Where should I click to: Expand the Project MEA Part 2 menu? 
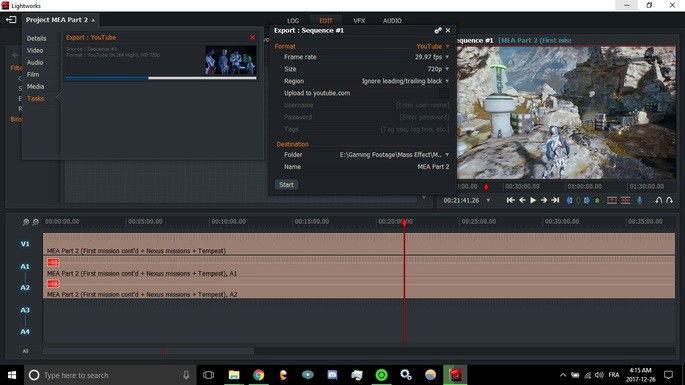point(60,20)
